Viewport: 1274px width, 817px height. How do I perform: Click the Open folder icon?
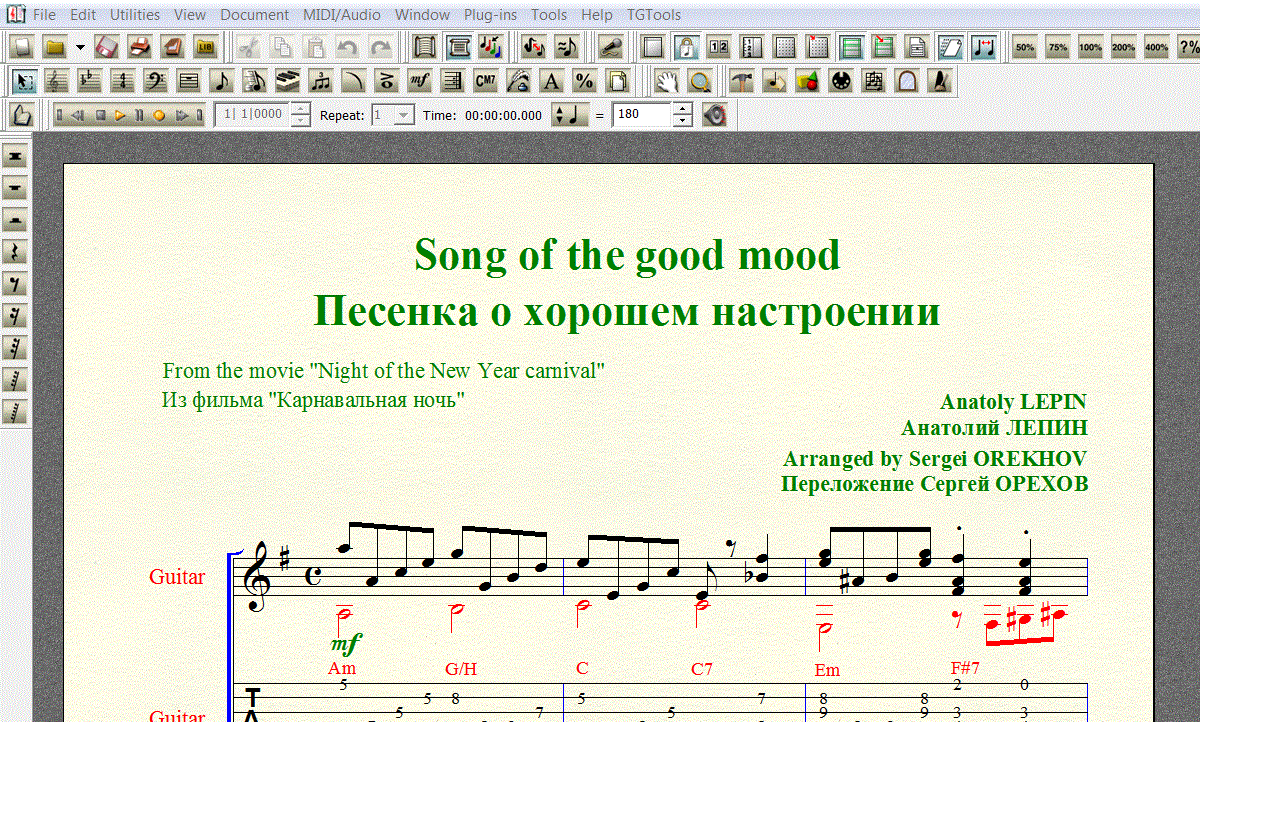[55, 47]
